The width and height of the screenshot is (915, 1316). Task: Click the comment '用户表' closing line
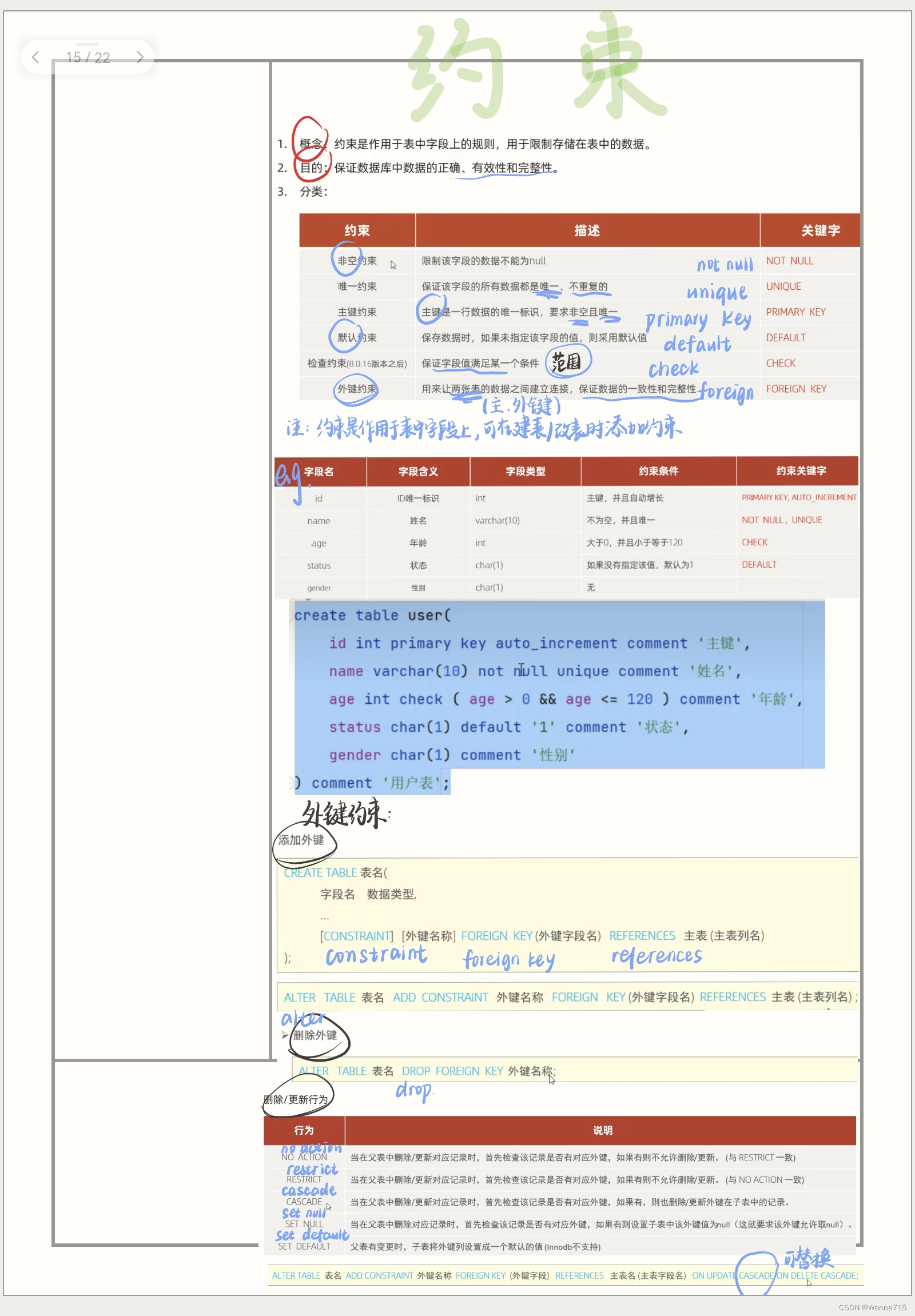[373, 783]
